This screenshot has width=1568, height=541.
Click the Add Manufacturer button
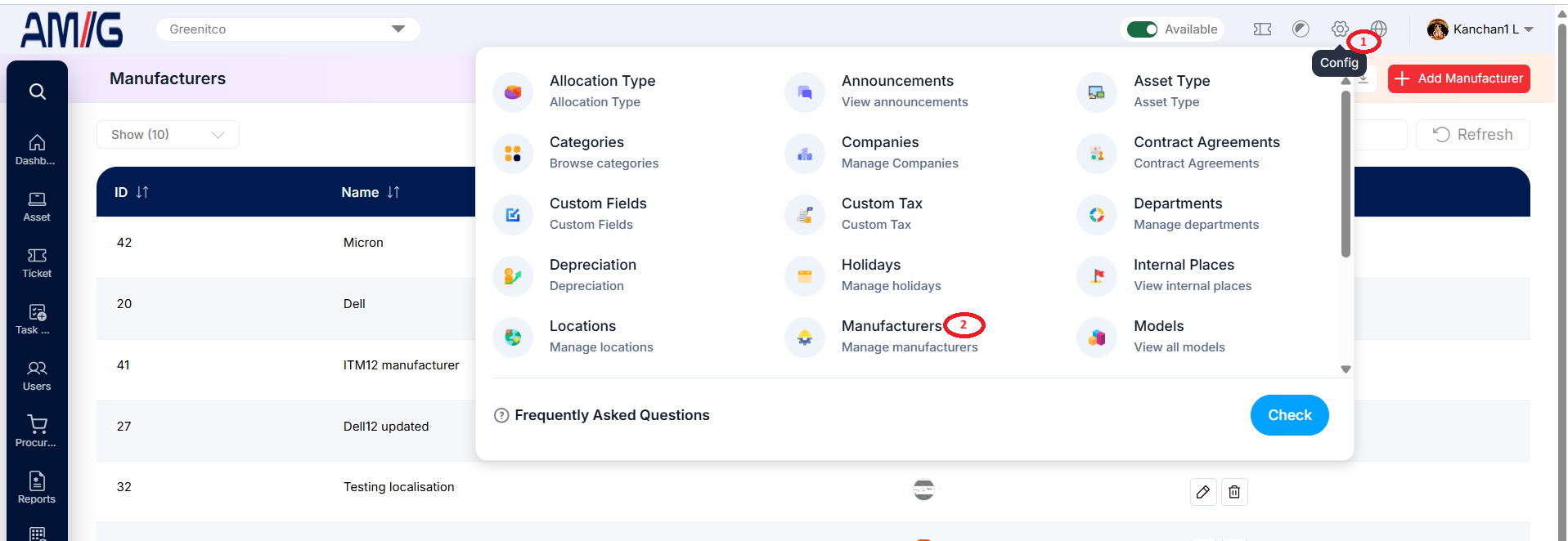[x=1459, y=78]
